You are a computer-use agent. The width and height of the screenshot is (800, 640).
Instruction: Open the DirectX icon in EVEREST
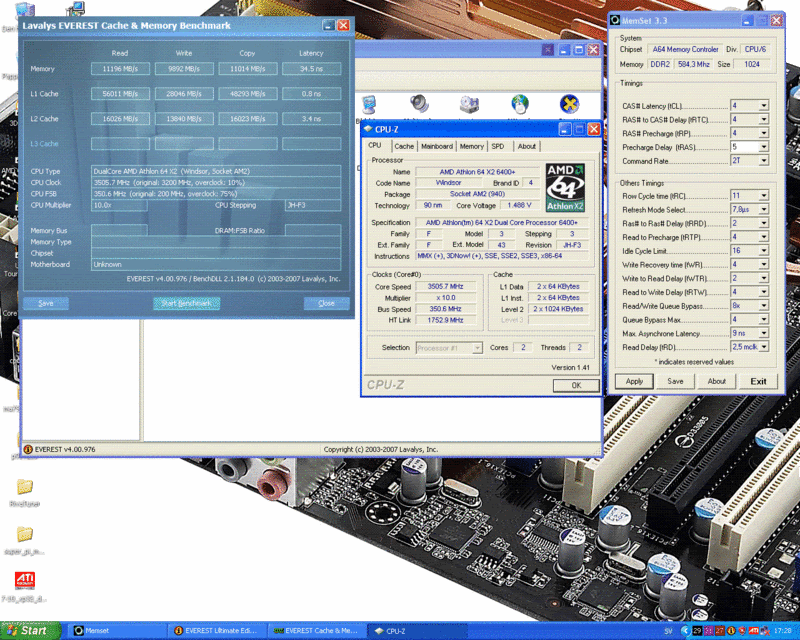pyautogui.click(x=569, y=104)
